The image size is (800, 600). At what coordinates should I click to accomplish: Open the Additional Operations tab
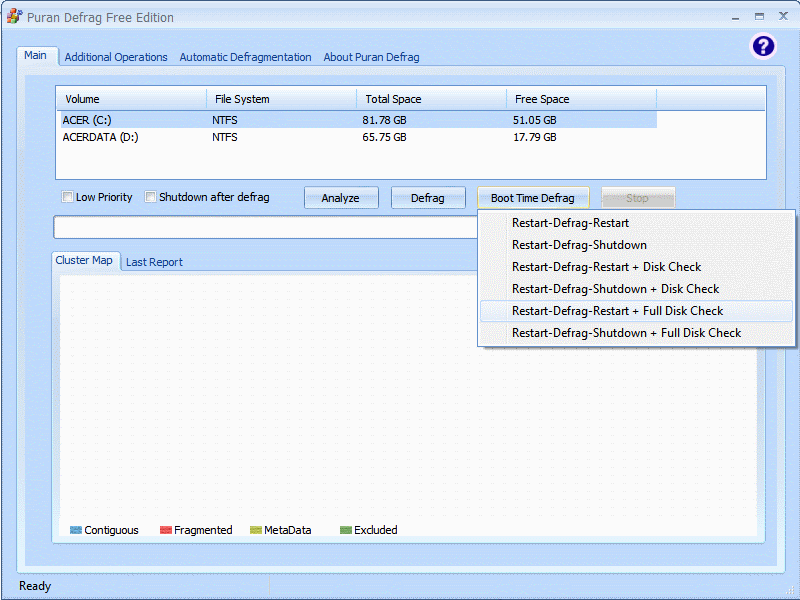tap(116, 57)
